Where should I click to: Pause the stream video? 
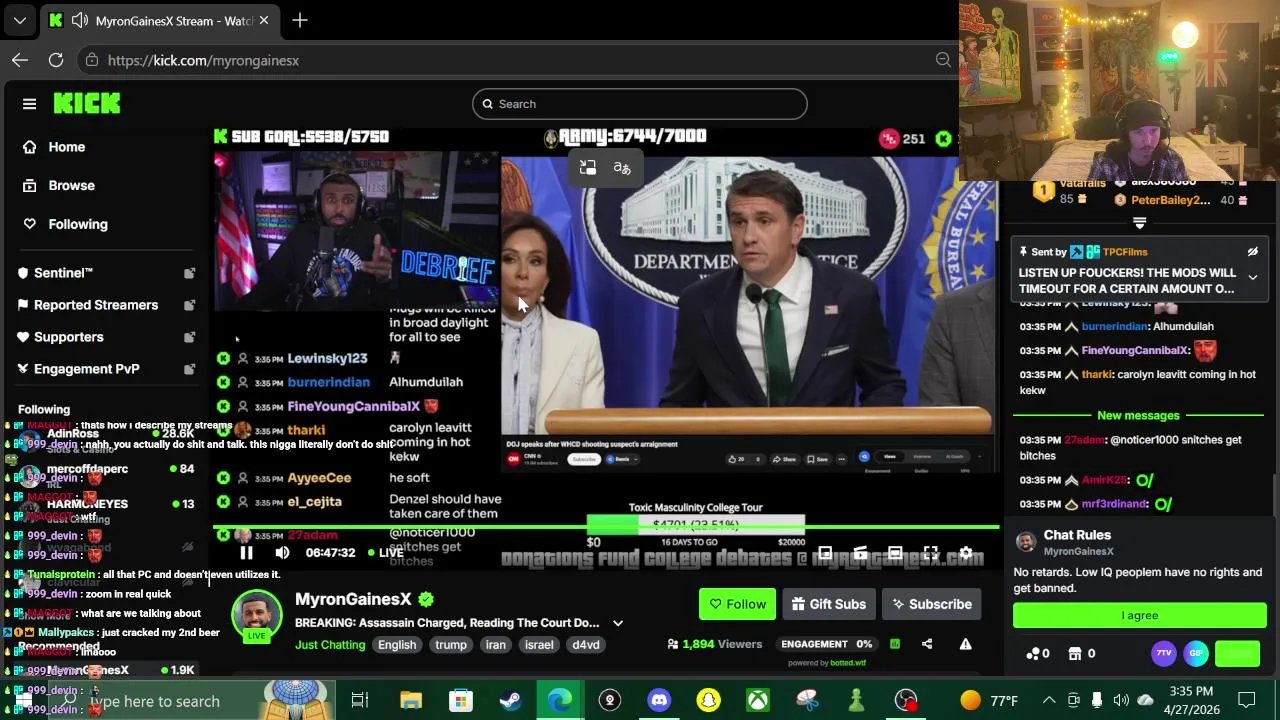tap(246, 552)
